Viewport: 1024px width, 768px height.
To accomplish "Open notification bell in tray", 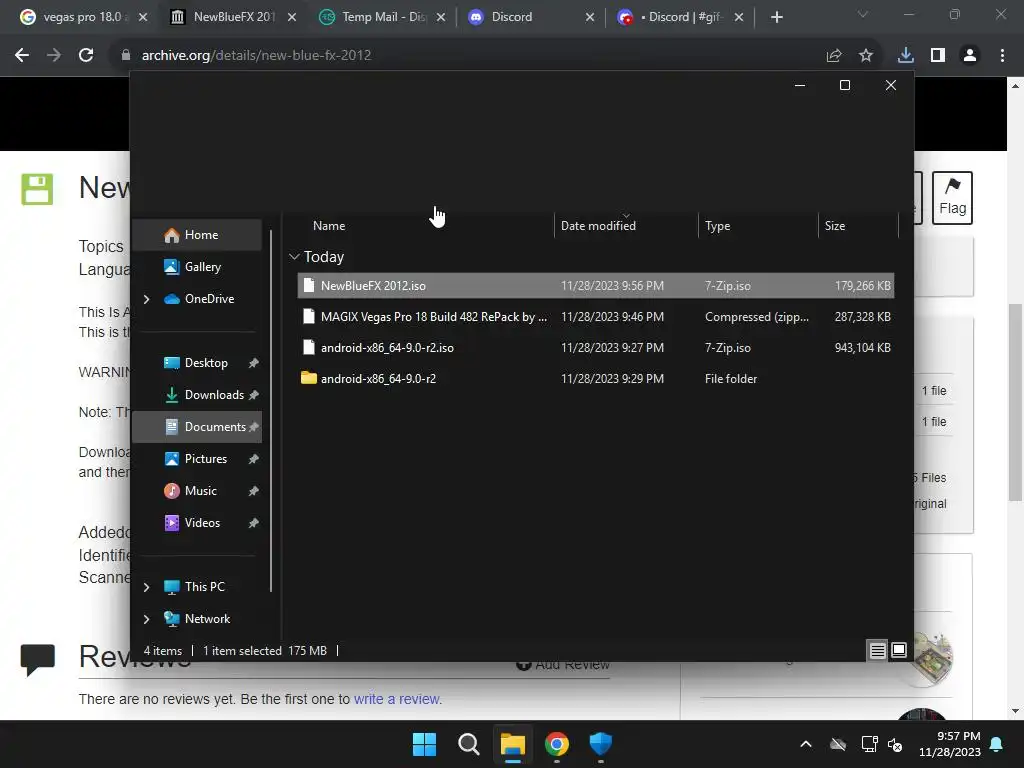I will 997,744.
